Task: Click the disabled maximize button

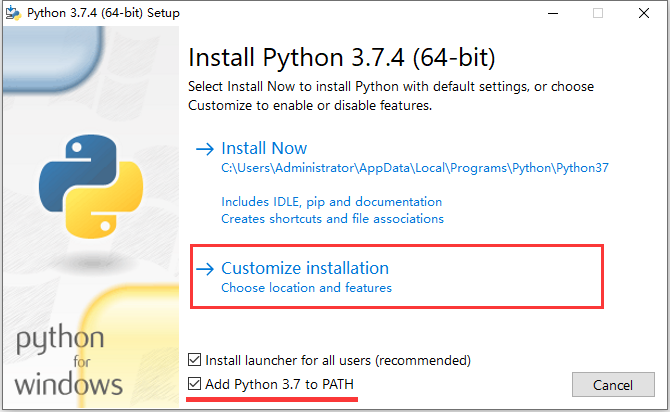Action: [x=598, y=13]
